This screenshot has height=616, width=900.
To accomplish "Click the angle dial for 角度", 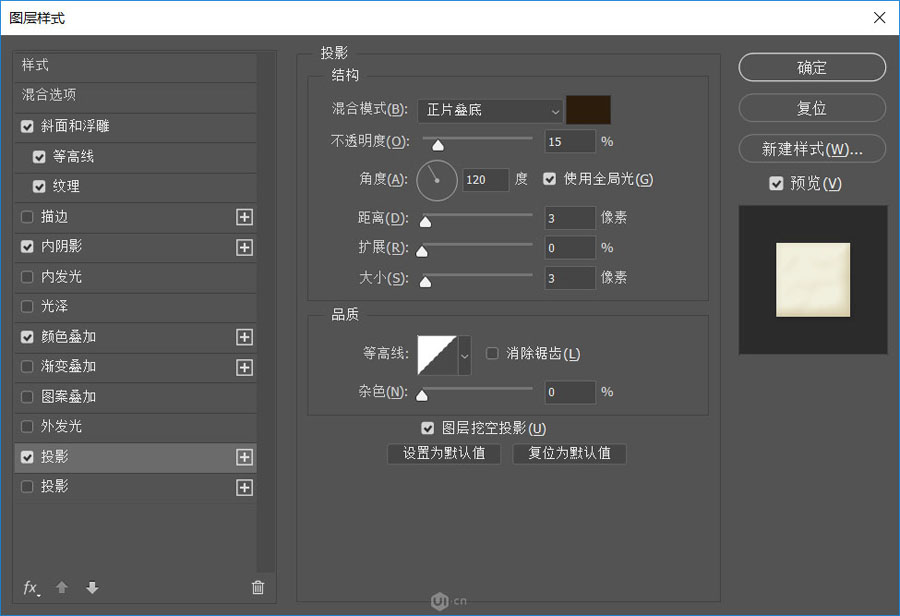I will click(x=437, y=180).
